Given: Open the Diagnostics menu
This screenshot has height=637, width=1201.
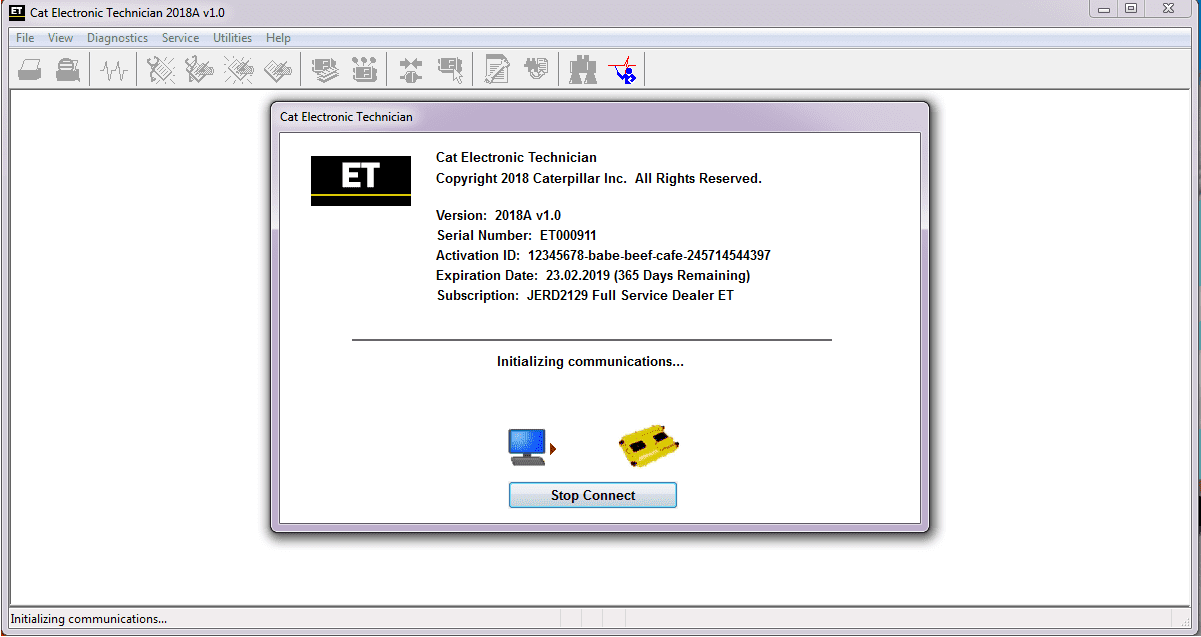Looking at the screenshot, I should (117, 38).
